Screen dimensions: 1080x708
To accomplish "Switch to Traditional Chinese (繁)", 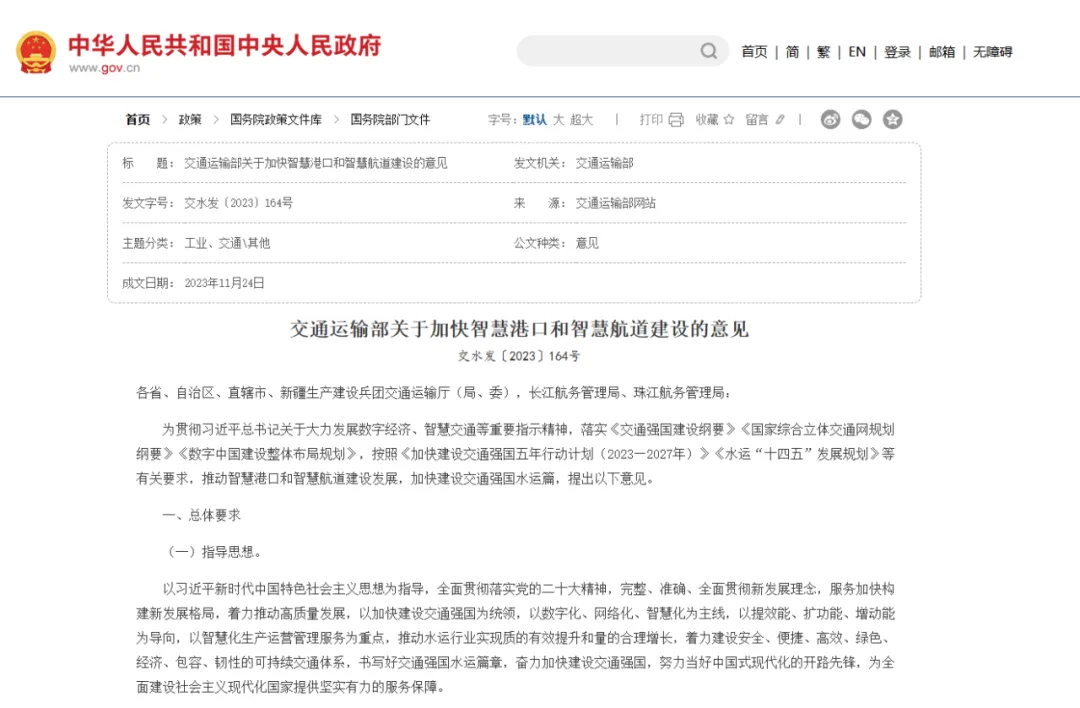I will [823, 52].
